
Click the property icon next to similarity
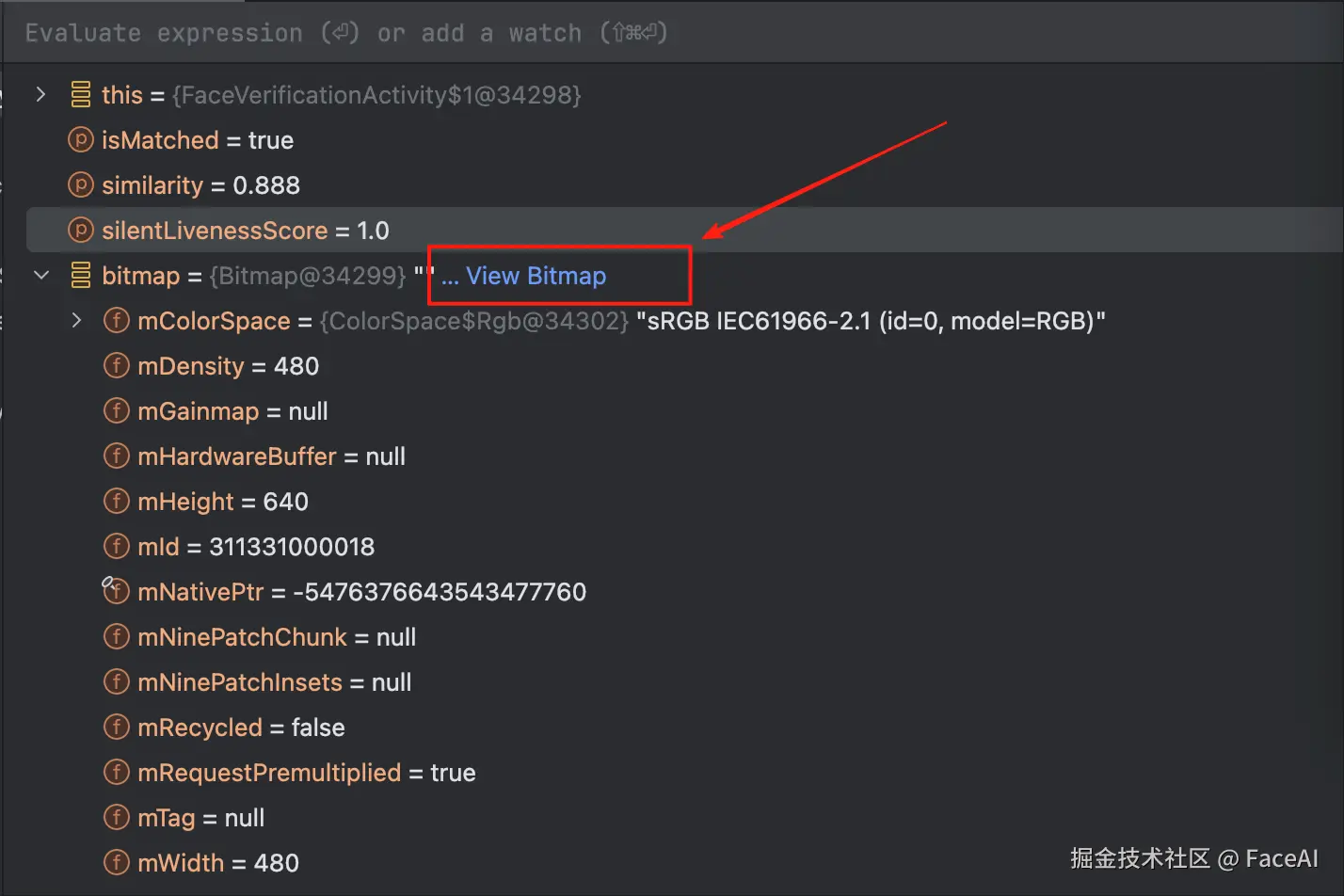81,185
